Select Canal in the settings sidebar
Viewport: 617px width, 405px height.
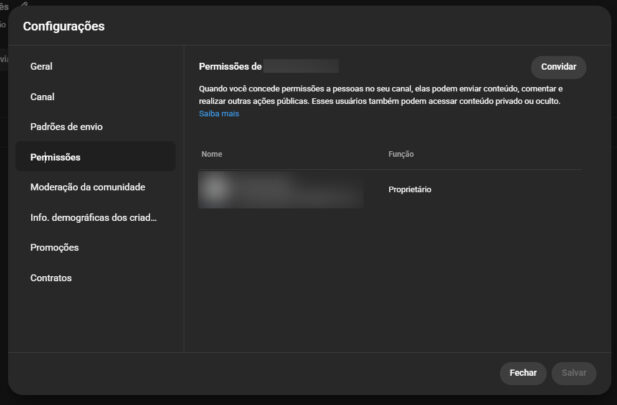pos(43,97)
